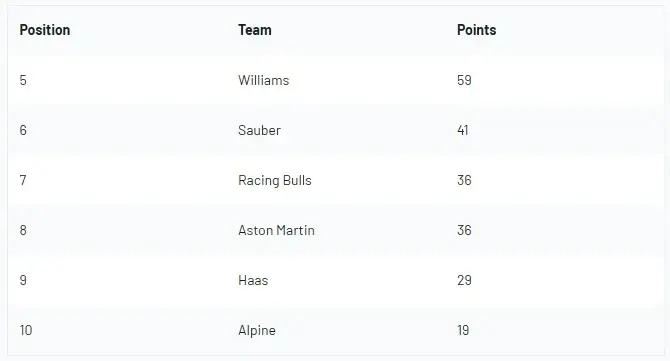Select the Sauber team name

point(259,130)
